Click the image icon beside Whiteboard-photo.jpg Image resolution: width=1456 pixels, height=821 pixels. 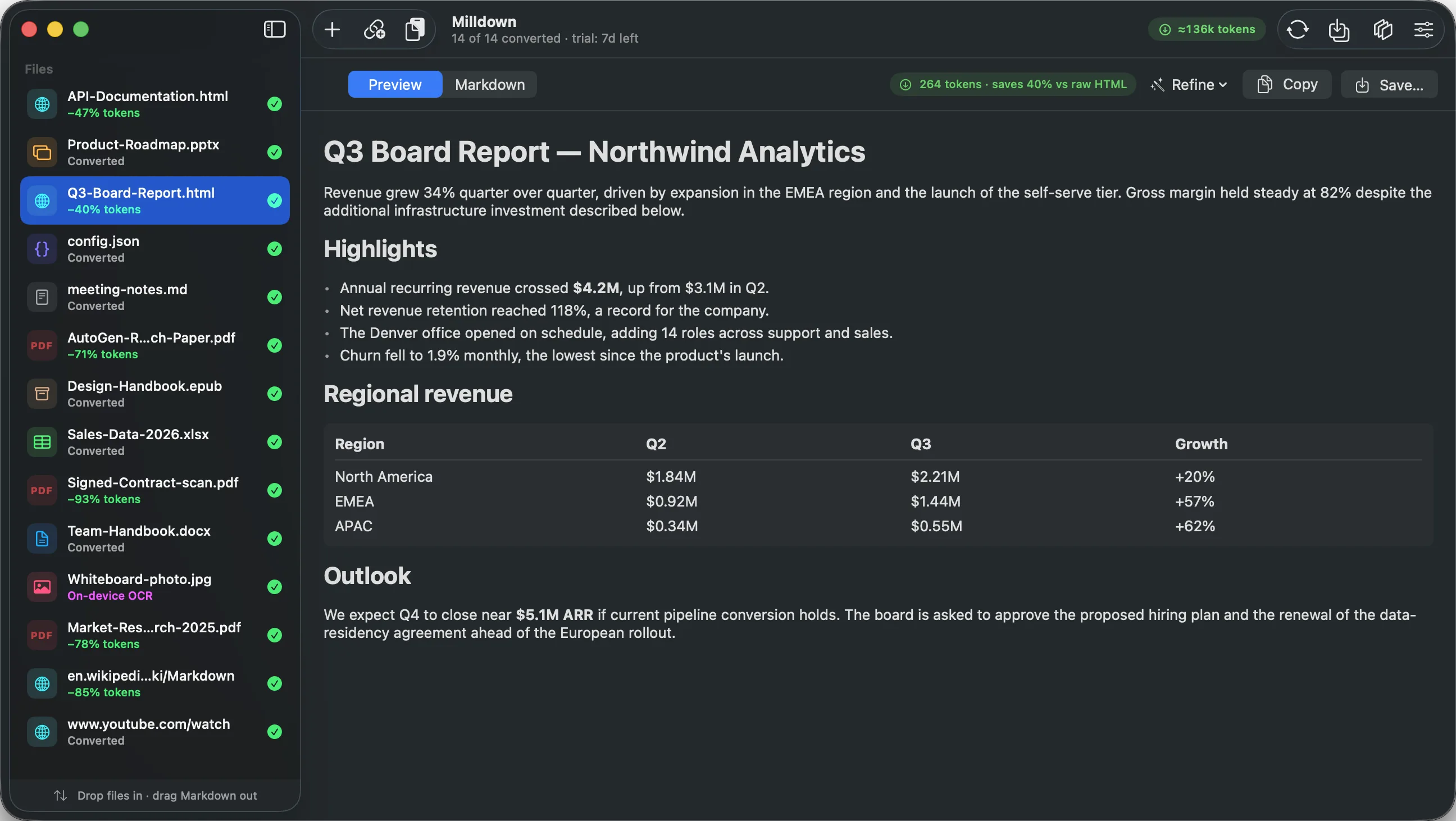42,587
